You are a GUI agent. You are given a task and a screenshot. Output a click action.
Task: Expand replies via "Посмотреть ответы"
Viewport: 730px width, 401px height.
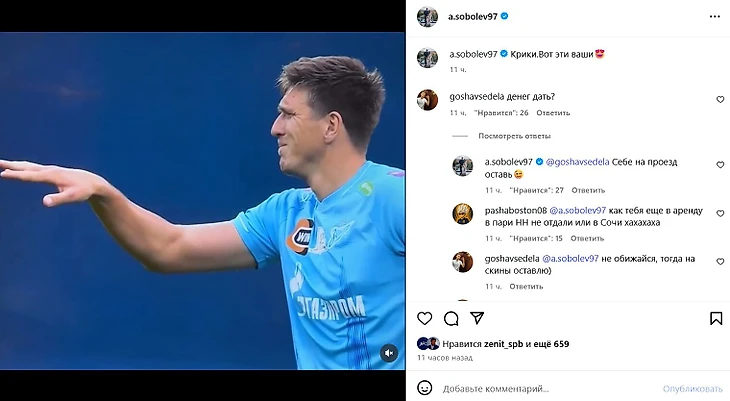click(x=514, y=136)
